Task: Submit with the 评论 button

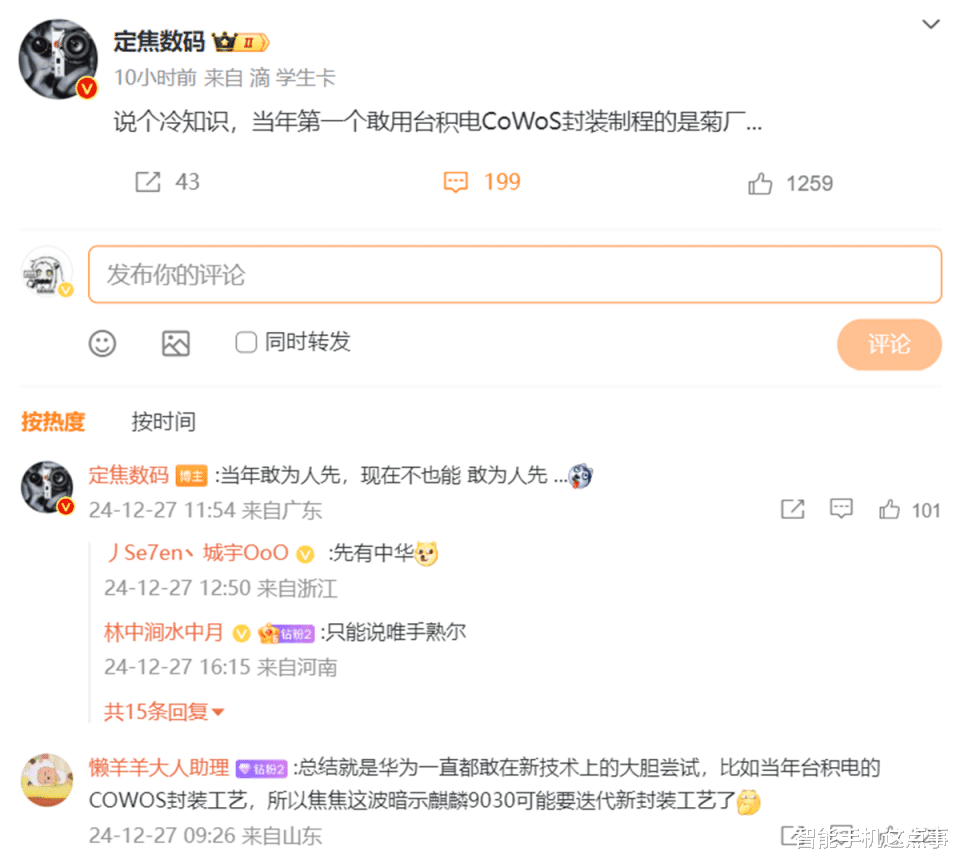Action: (889, 344)
